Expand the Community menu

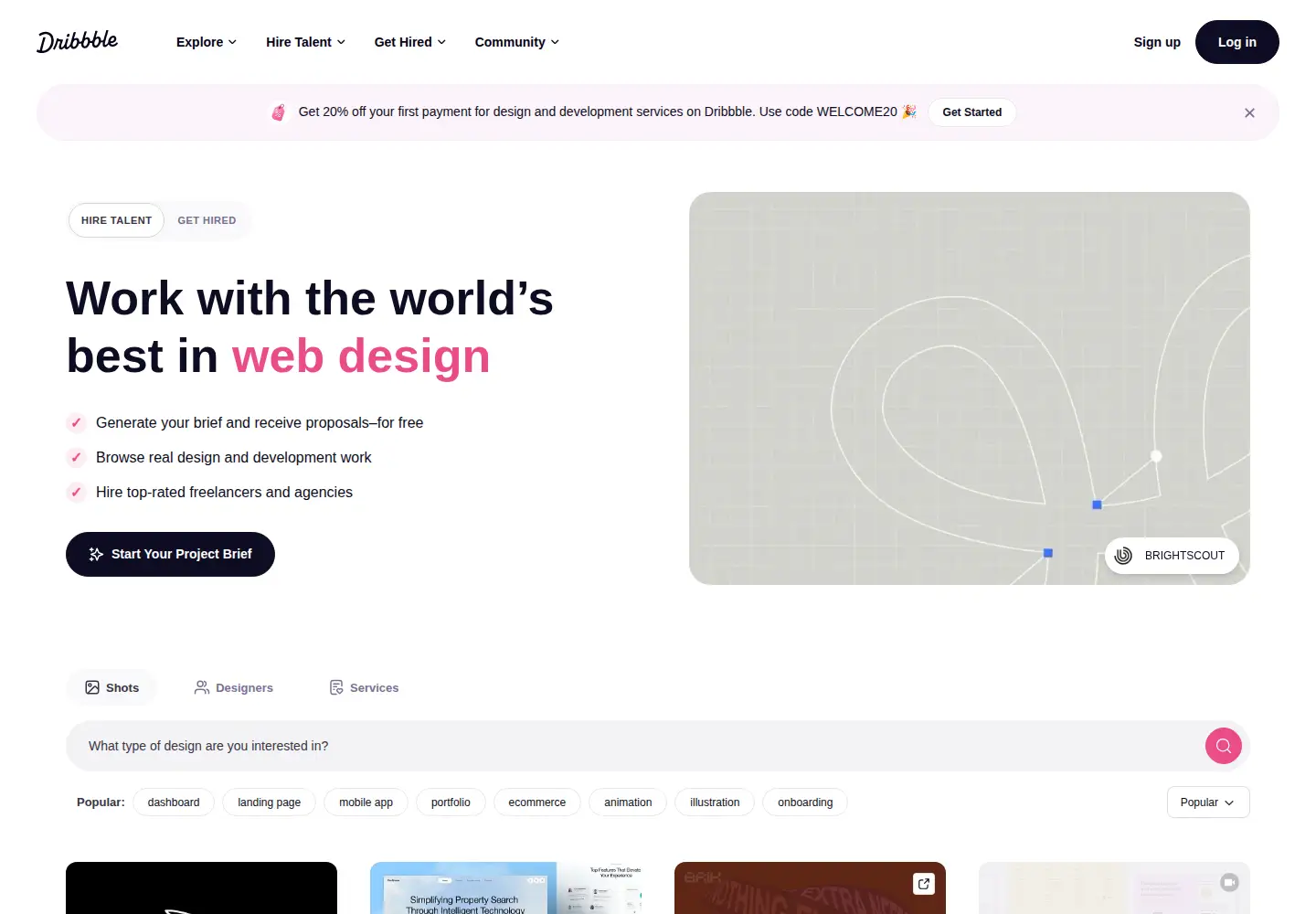tap(517, 42)
